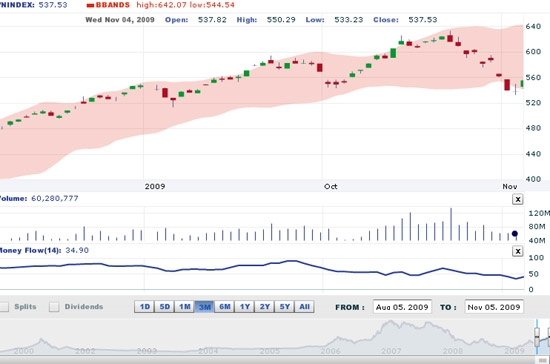Toggle the Splits checkbox
The width and height of the screenshot is (550, 364).
[x=4, y=307]
